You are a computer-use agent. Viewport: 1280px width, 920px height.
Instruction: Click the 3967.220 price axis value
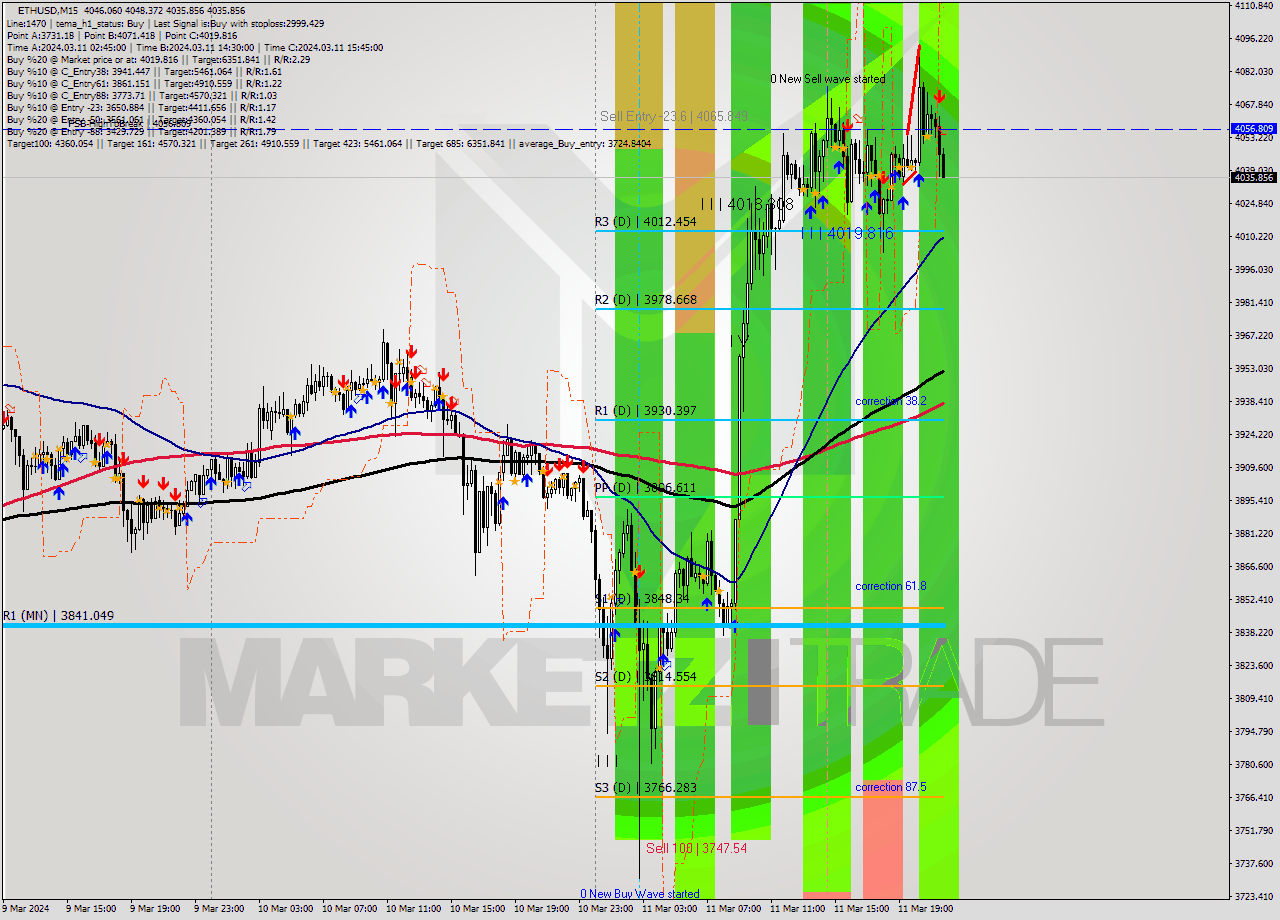pyautogui.click(x=1254, y=335)
